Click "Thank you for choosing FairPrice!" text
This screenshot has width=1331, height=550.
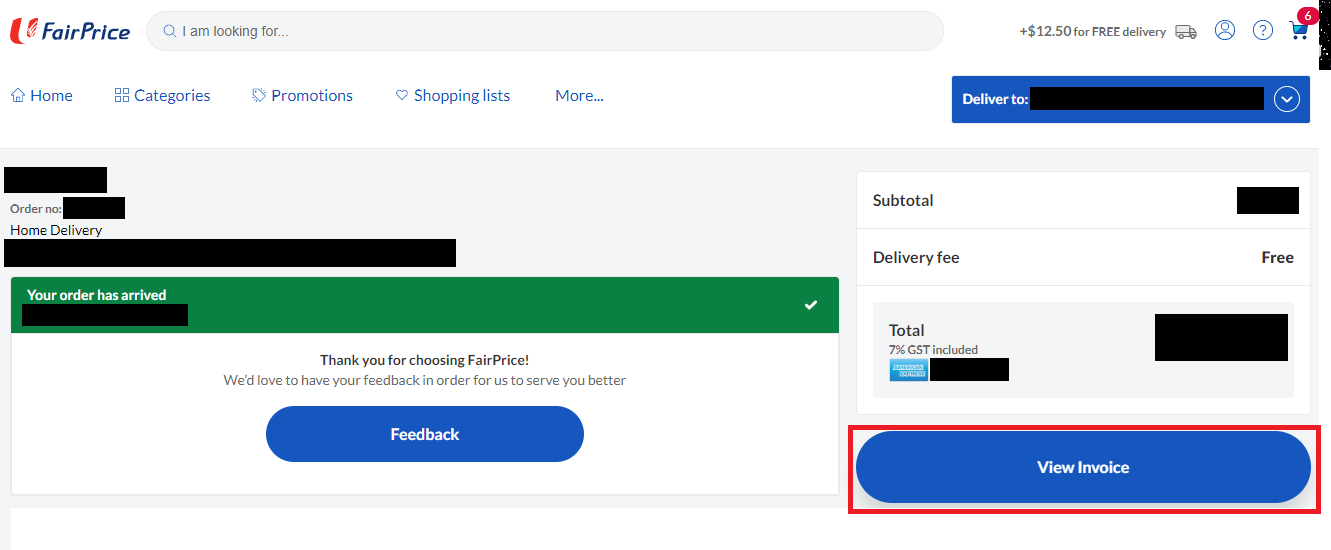tap(425, 360)
